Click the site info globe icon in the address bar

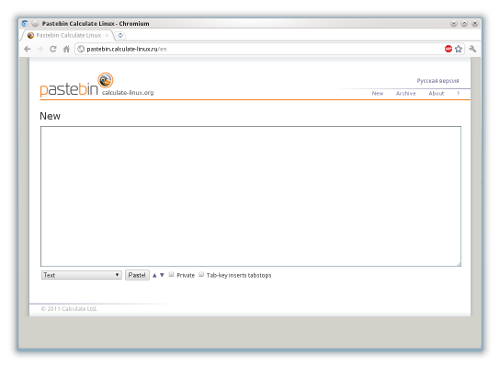click(x=81, y=49)
